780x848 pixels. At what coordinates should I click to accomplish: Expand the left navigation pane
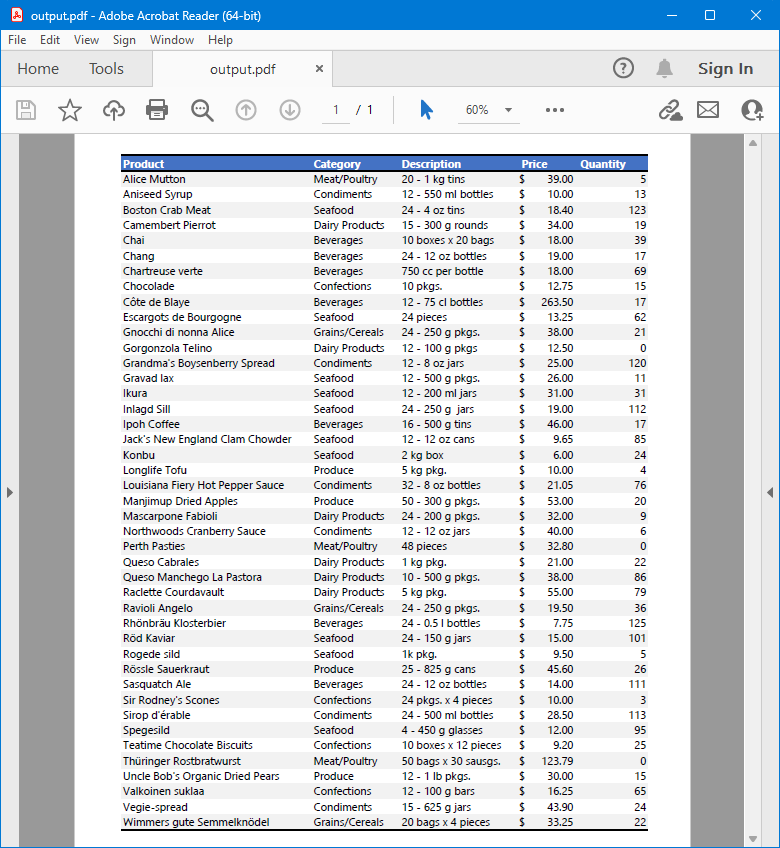point(9,492)
